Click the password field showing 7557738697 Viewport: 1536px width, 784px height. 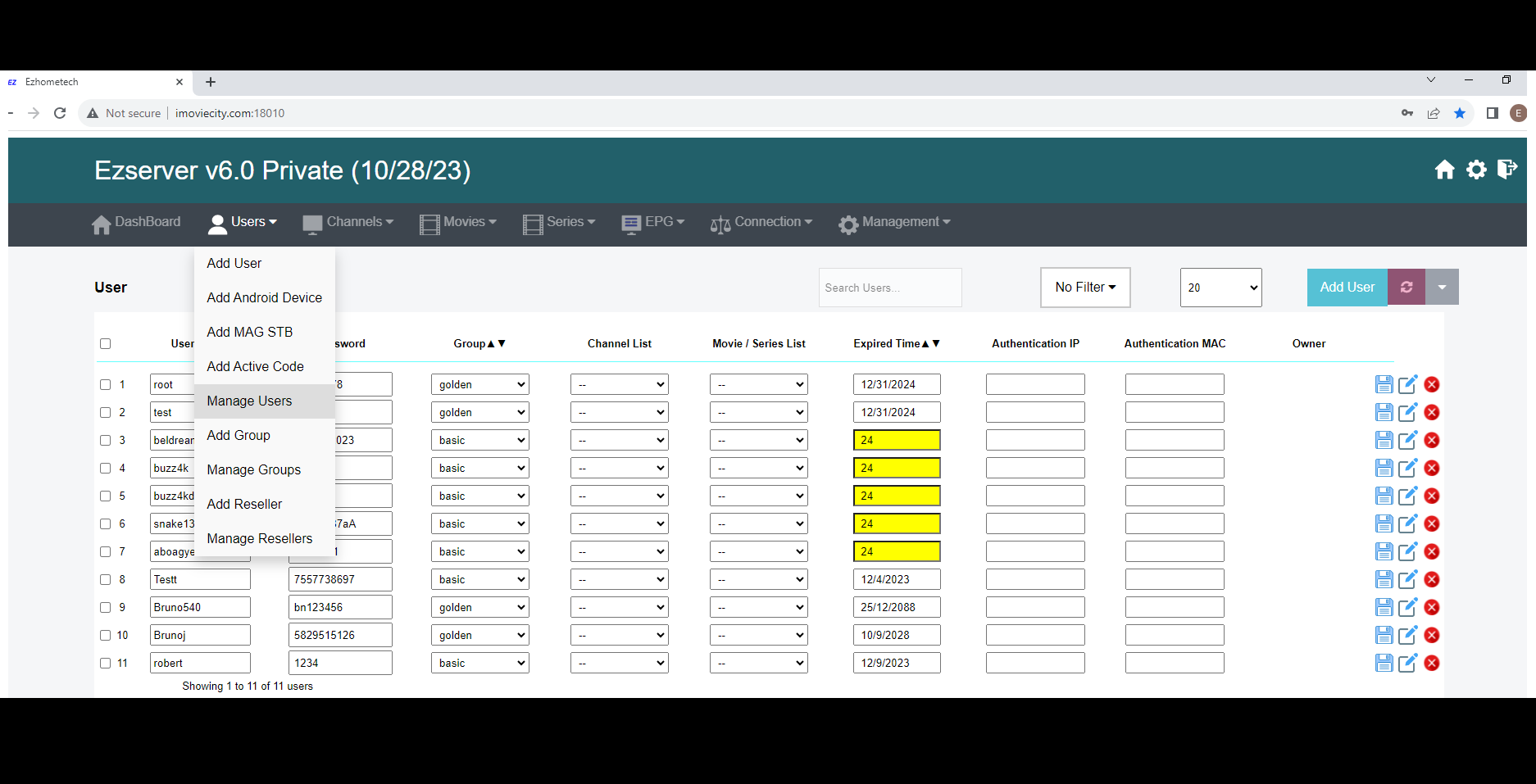340,579
